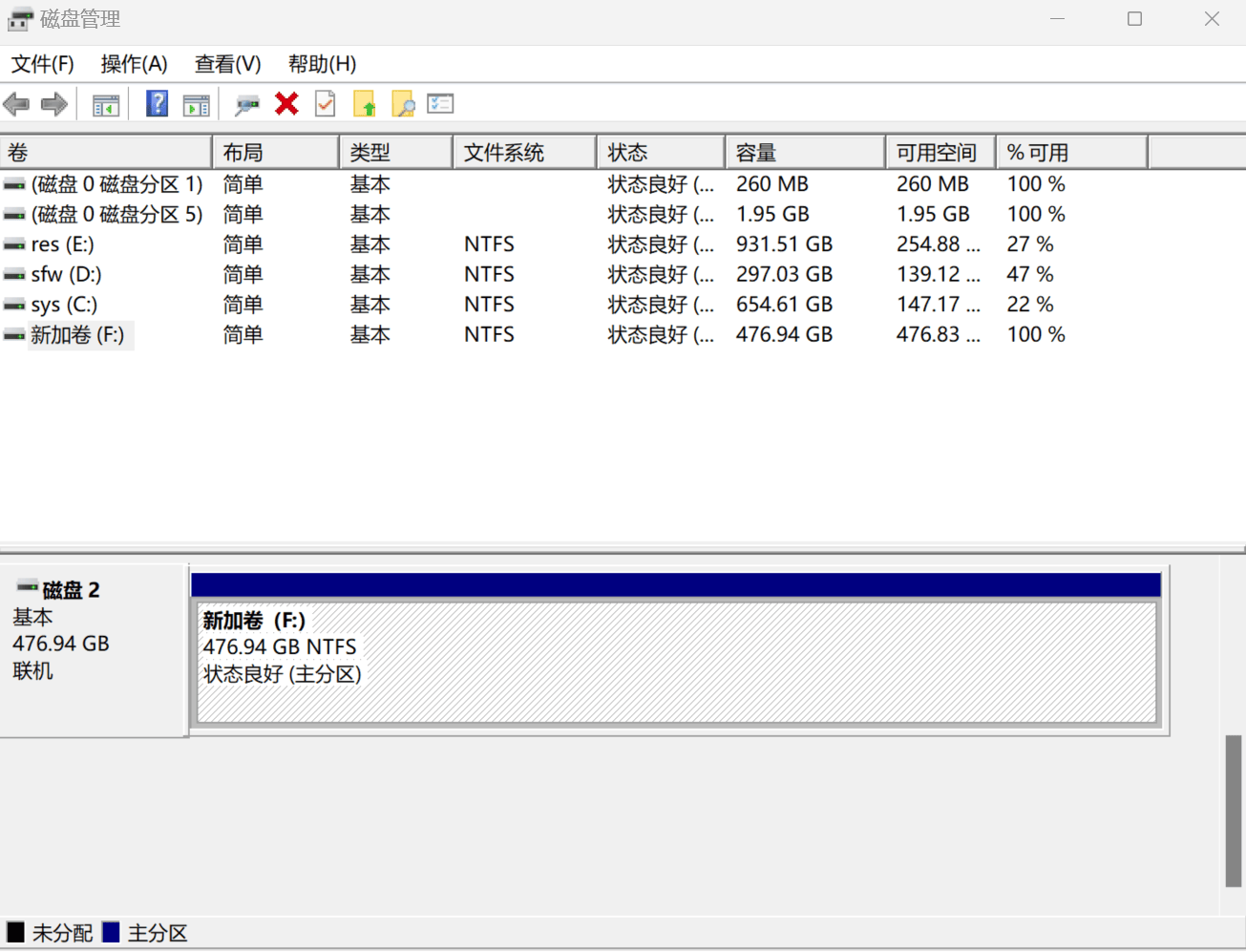Screen dimensions: 1246x952
Task: Click the yellow folder with magnifier icon
Action: tap(403, 104)
